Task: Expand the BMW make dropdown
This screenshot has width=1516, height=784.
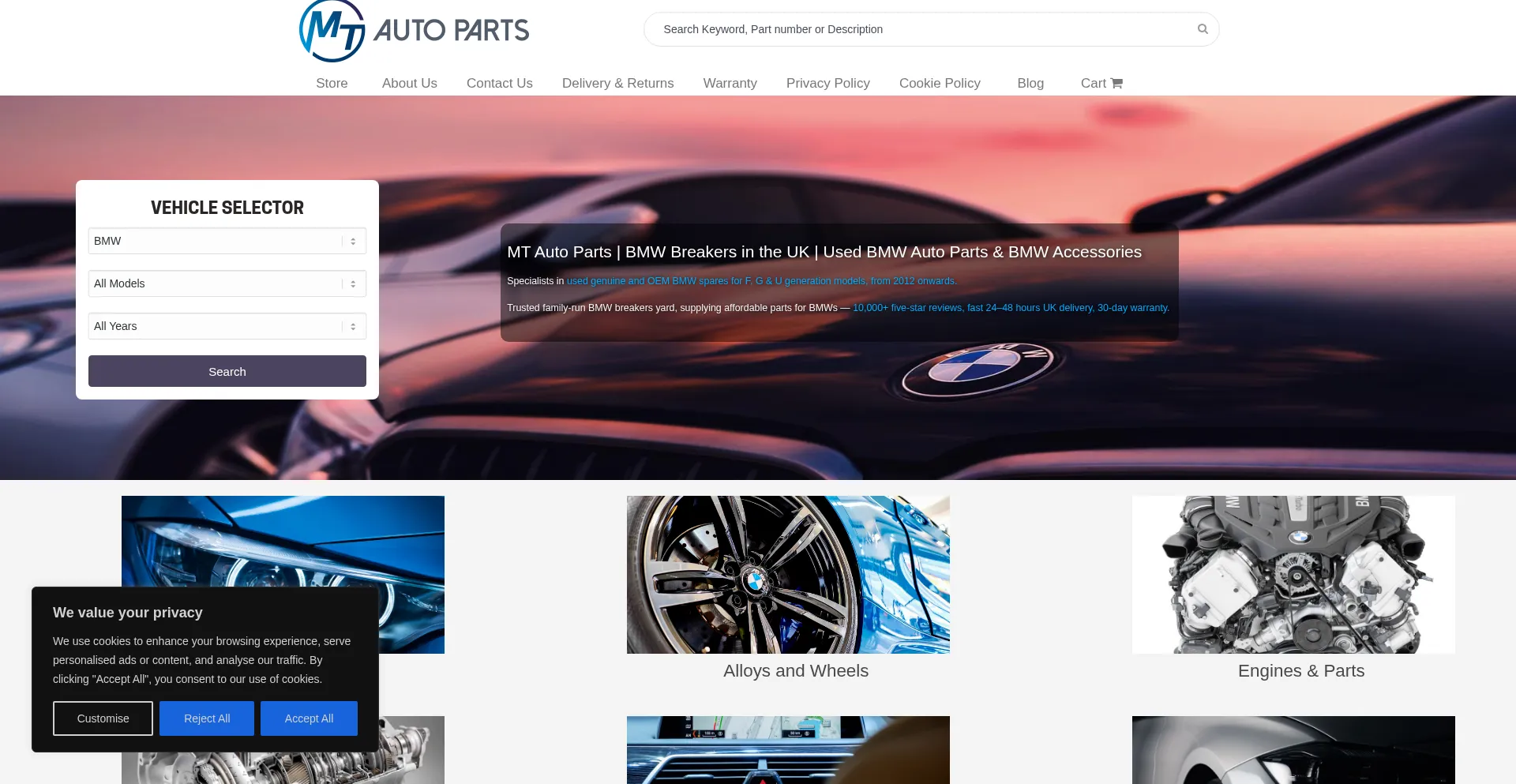Action: (x=227, y=241)
